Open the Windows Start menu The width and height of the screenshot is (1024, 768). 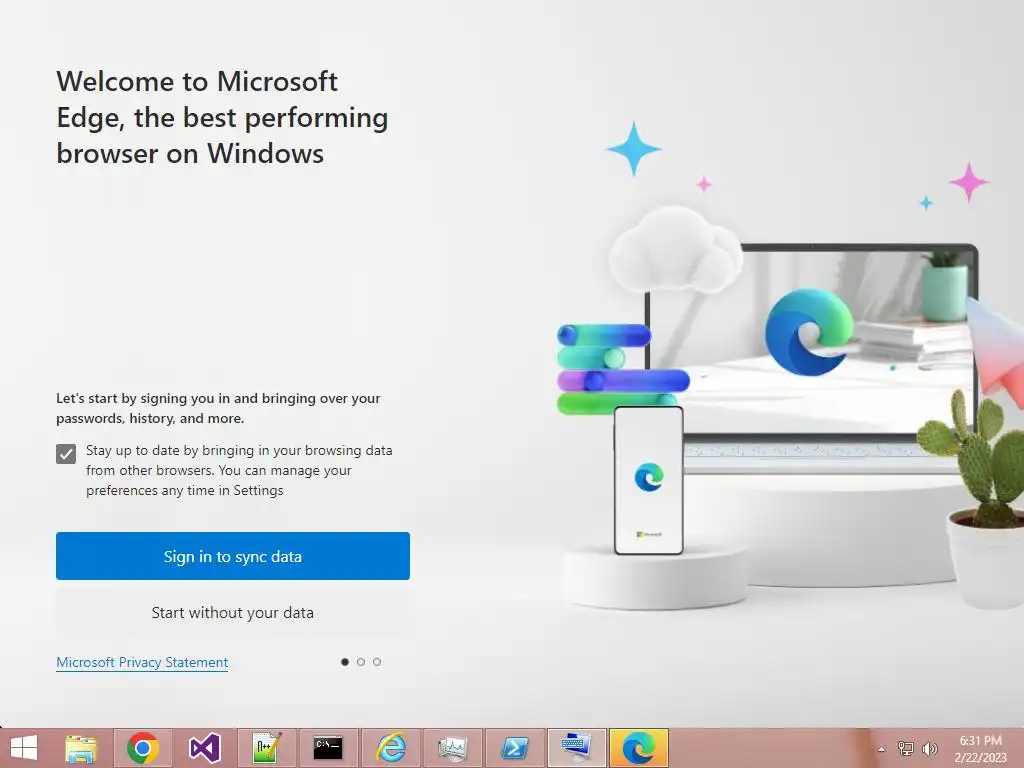24,748
